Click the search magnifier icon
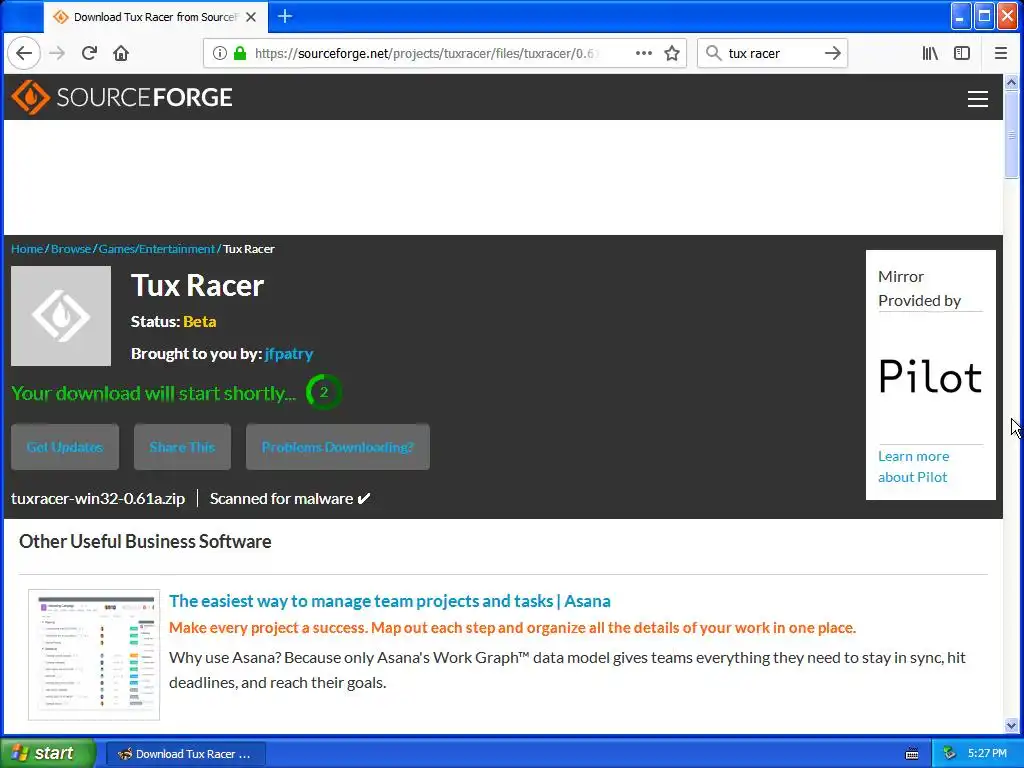Viewport: 1024px width, 768px height. pyautogui.click(x=714, y=54)
